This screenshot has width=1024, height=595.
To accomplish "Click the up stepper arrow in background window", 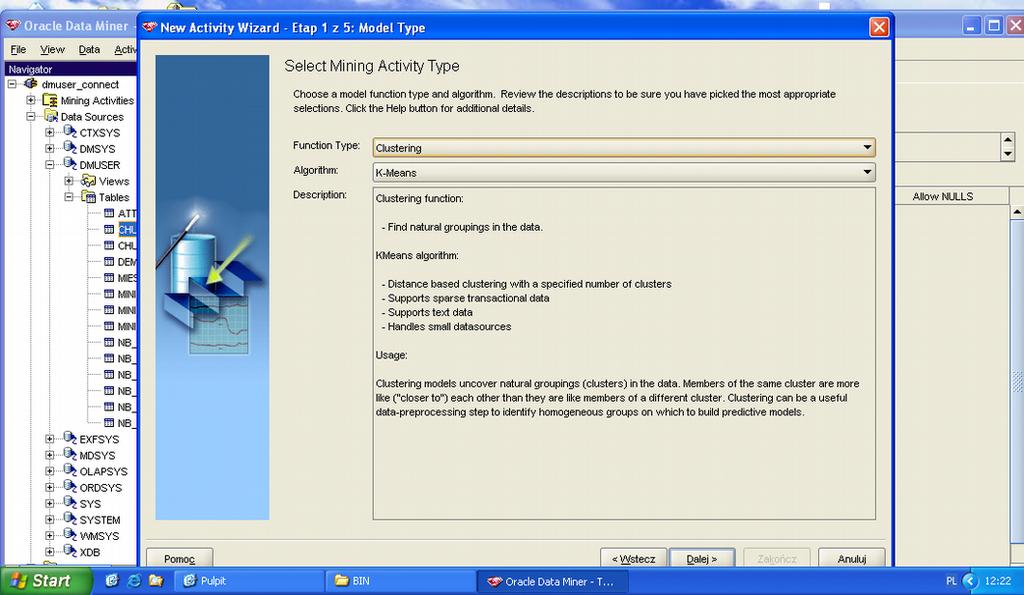I will point(1008,140).
